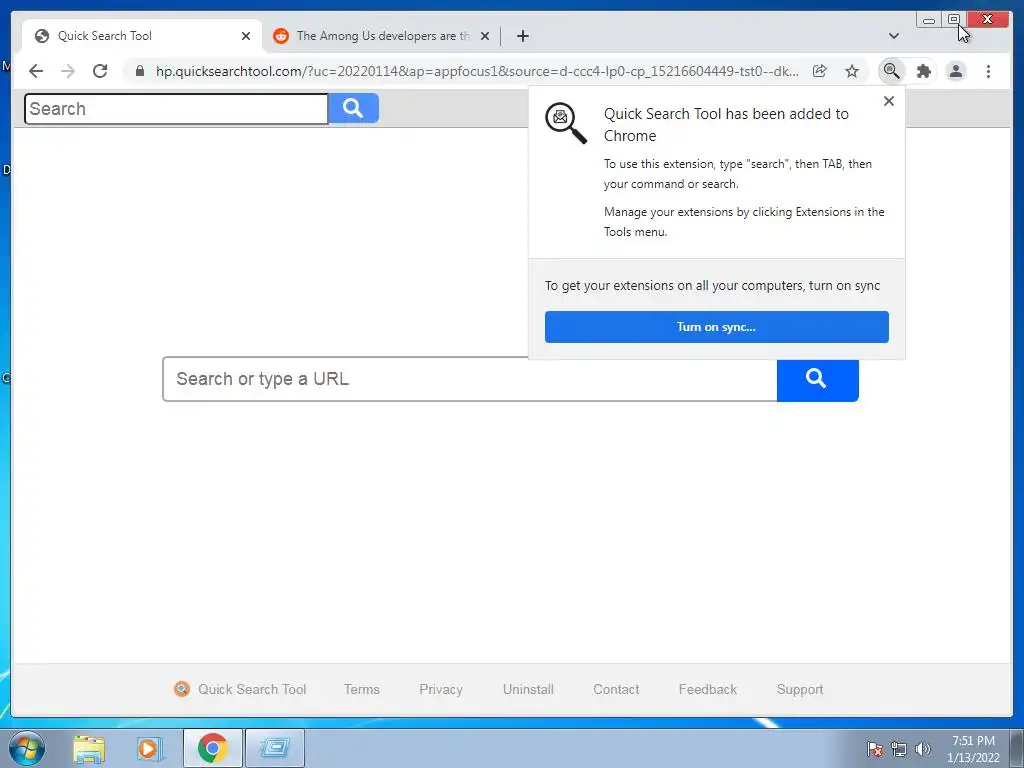Click the Quick Search Tool footer text link
The height and width of the screenshot is (768, 1024).
click(x=252, y=689)
